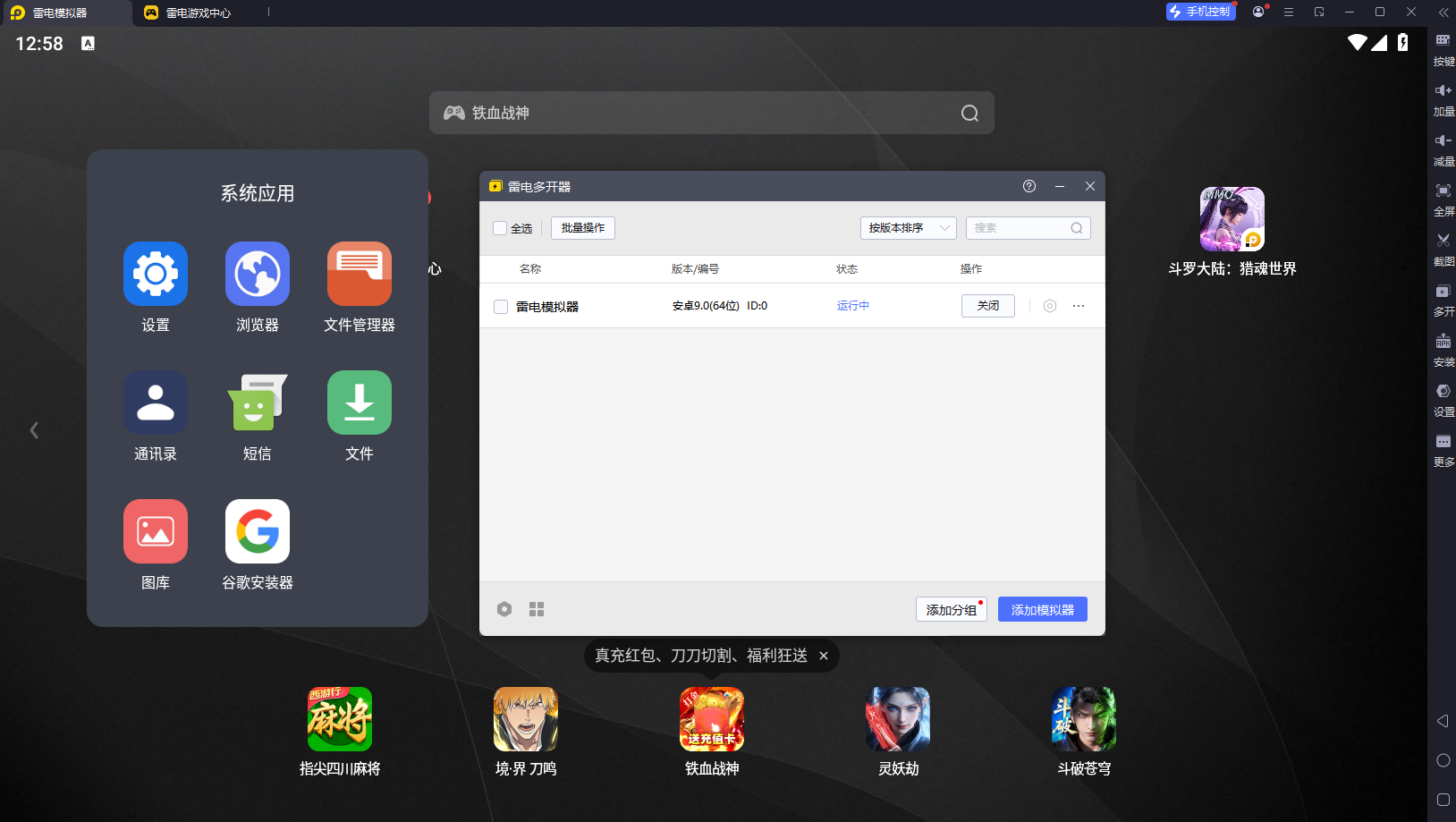Click the 添加模拟器 button
Viewport: 1456px width, 822px height.
(x=1042, y=609)
